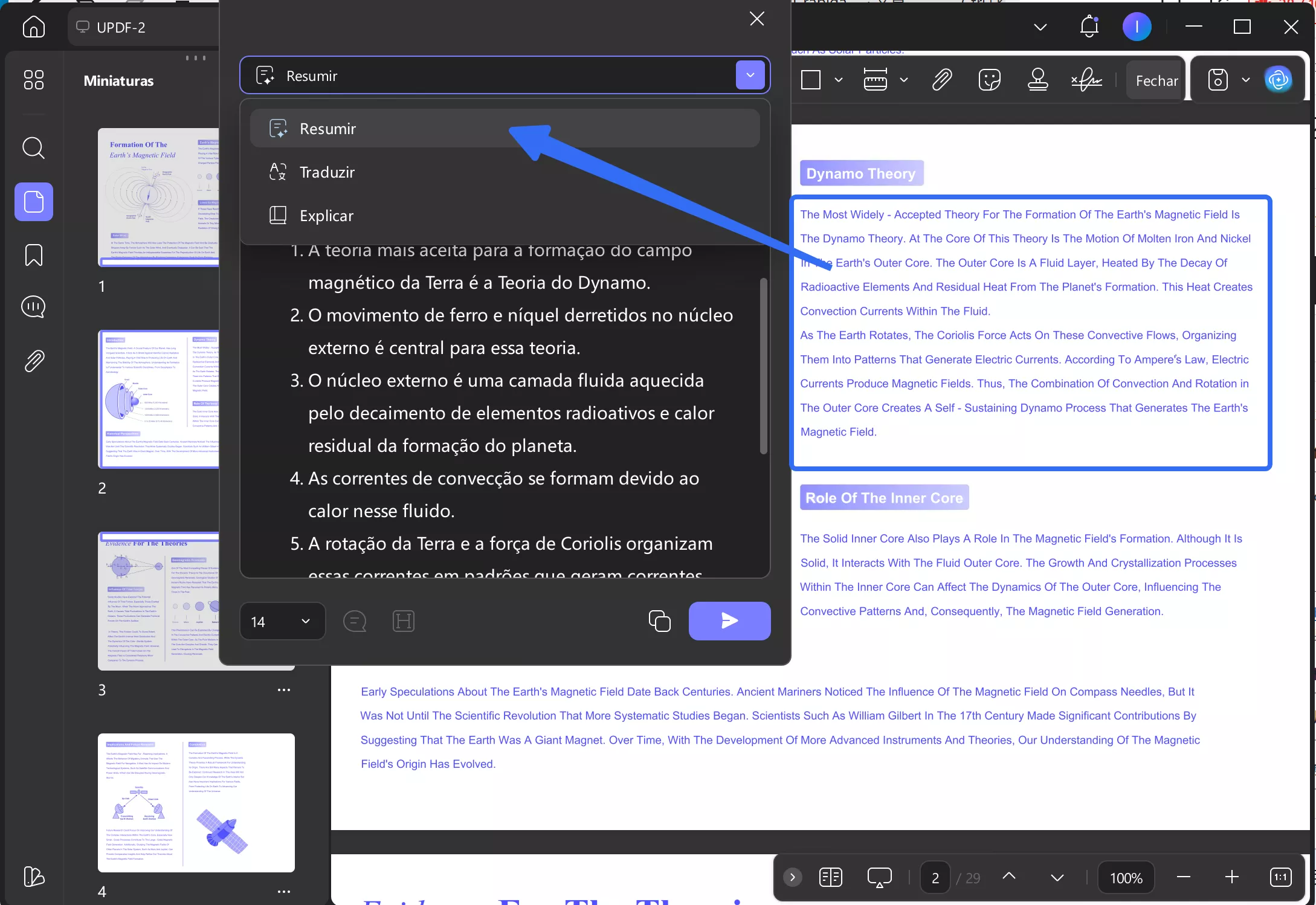Toggle two-page view in the bottom bar
Screen dimensions: 1316x905
pyautogui.click(x=830, y=877)
